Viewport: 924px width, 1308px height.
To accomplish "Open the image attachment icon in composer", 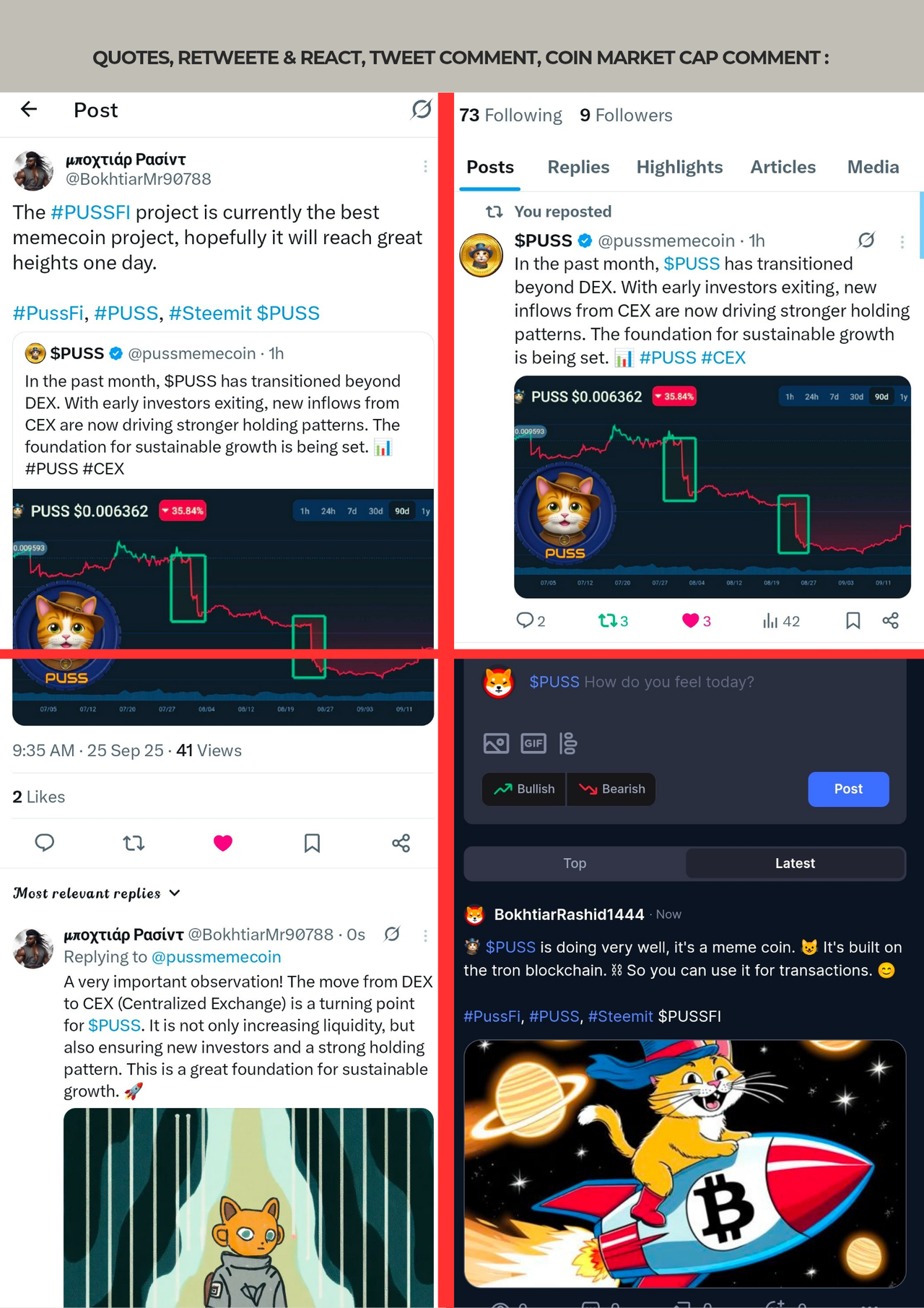I will 496,743.
